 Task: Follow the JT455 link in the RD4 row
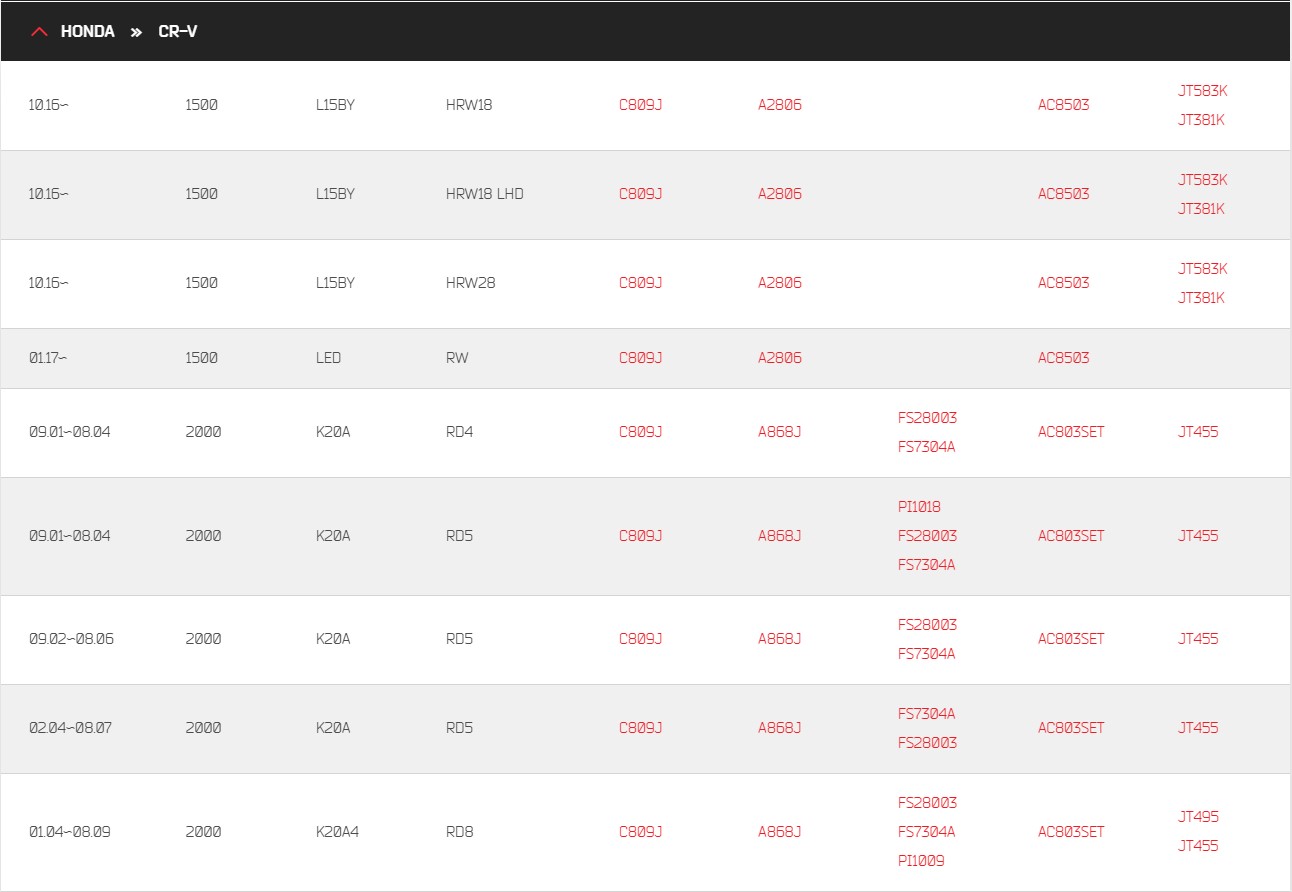pos(1198,432)
